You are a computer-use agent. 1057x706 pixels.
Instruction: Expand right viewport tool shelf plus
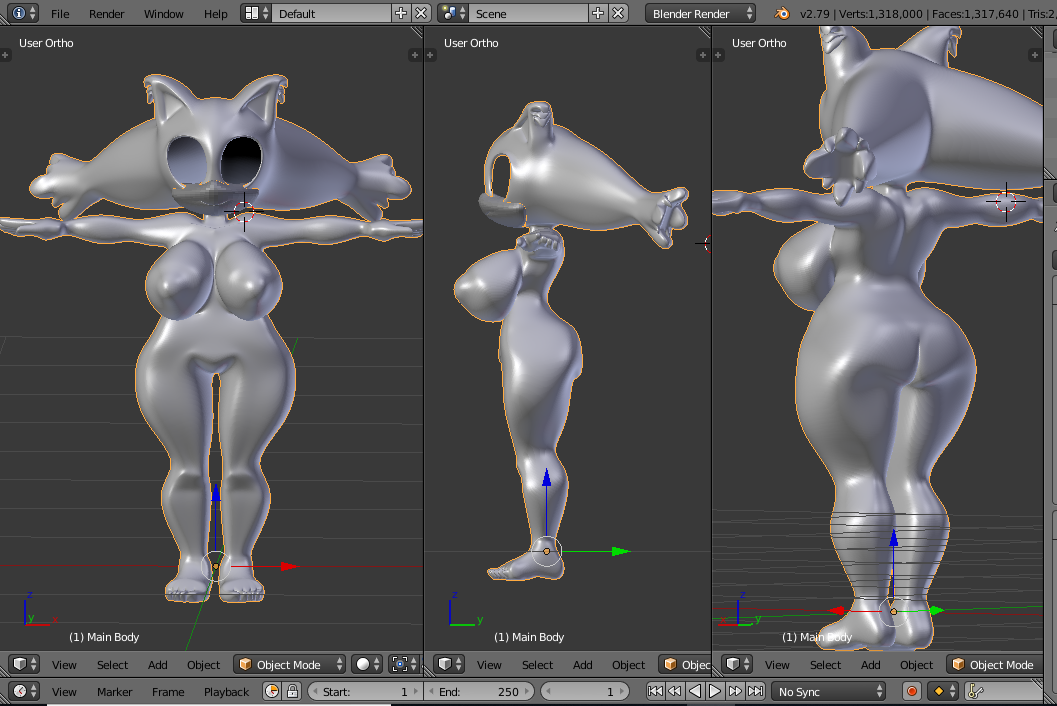pos(719,55)
